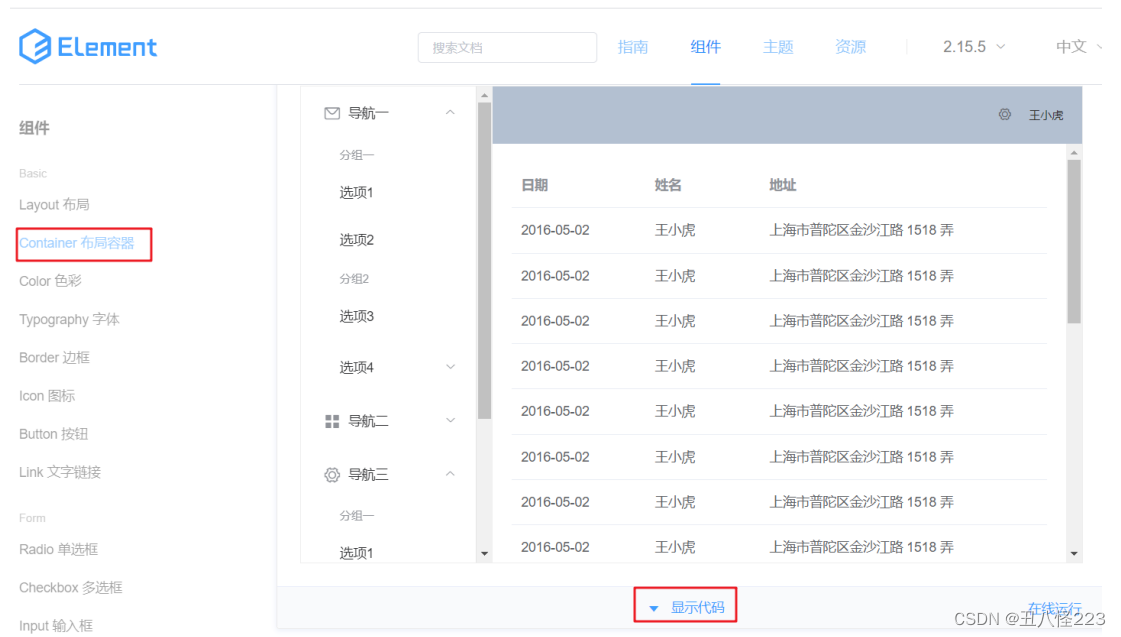Image resolution: width=1121 pixels, height=637 pixels.
Task: Click the demo menu scrollbar up arrow
Action: (x=485, y=95)
